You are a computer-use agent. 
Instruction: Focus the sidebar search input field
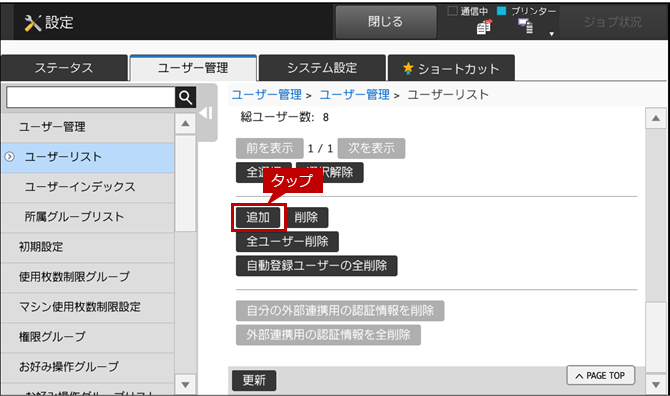click(x=91, y=97)
